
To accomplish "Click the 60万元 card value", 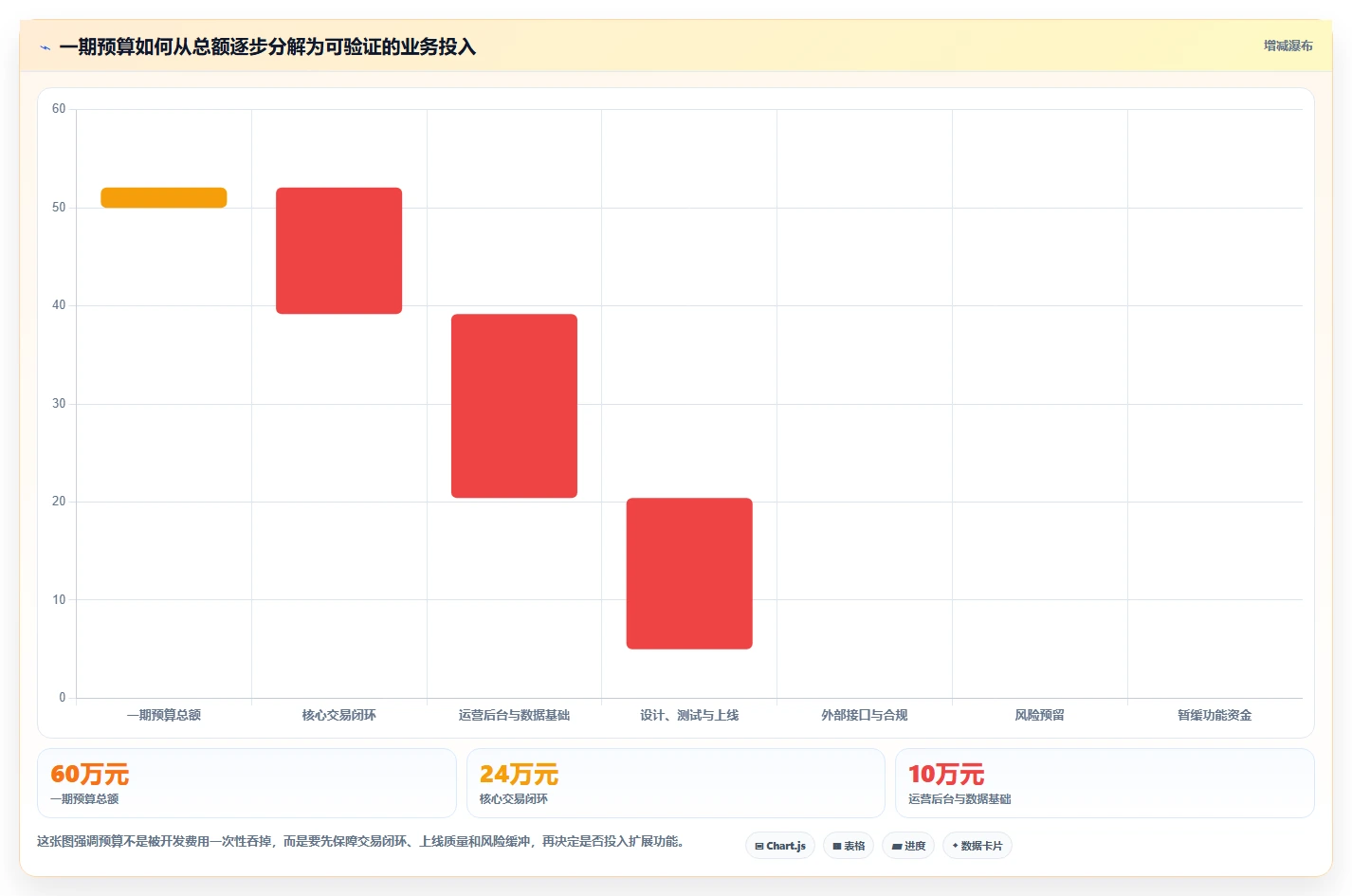I will tap(90, 775).
